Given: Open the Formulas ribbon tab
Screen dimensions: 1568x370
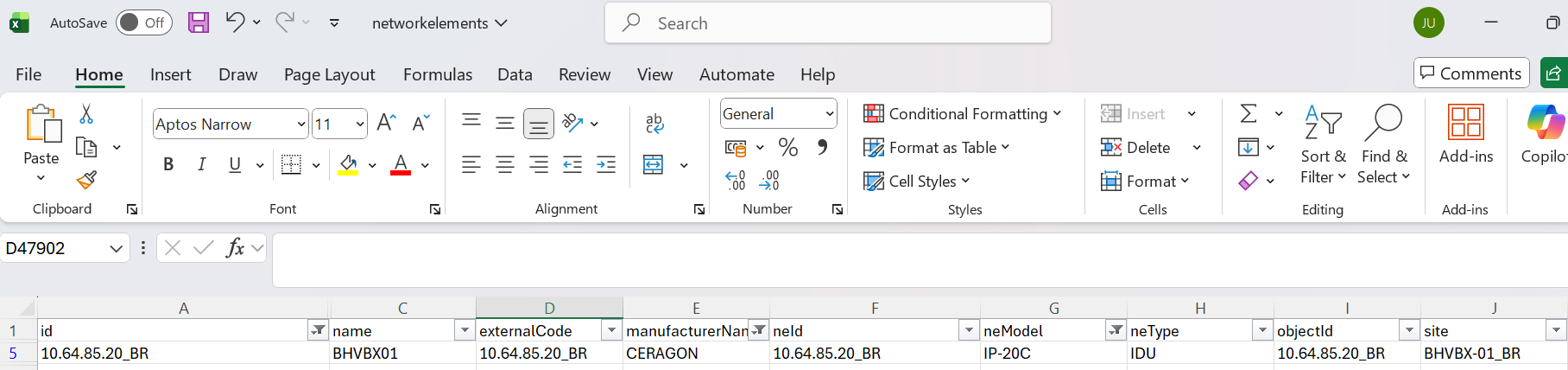Looking at the screenshot, I should click(x=437, y=74).
